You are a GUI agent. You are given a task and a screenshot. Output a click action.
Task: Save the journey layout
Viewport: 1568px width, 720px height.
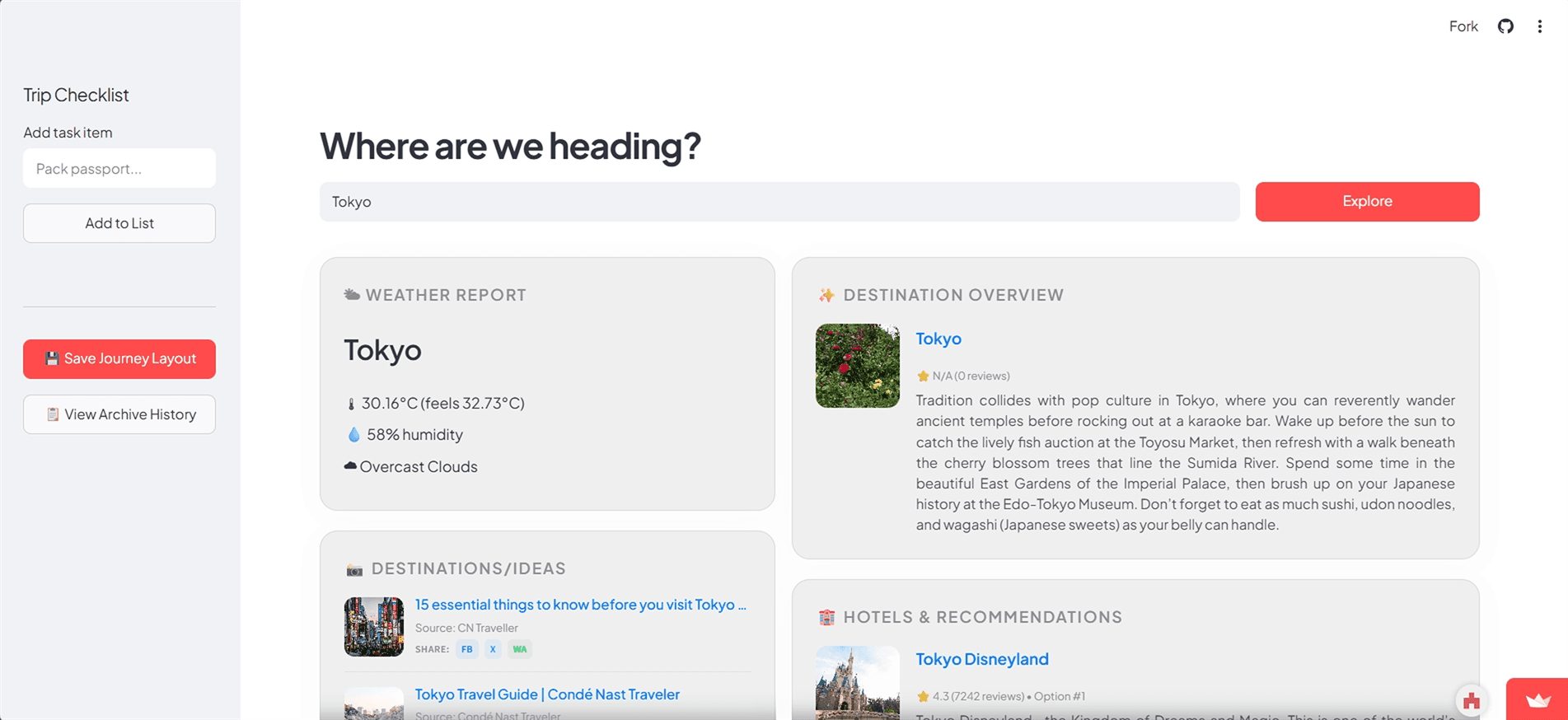119,359
